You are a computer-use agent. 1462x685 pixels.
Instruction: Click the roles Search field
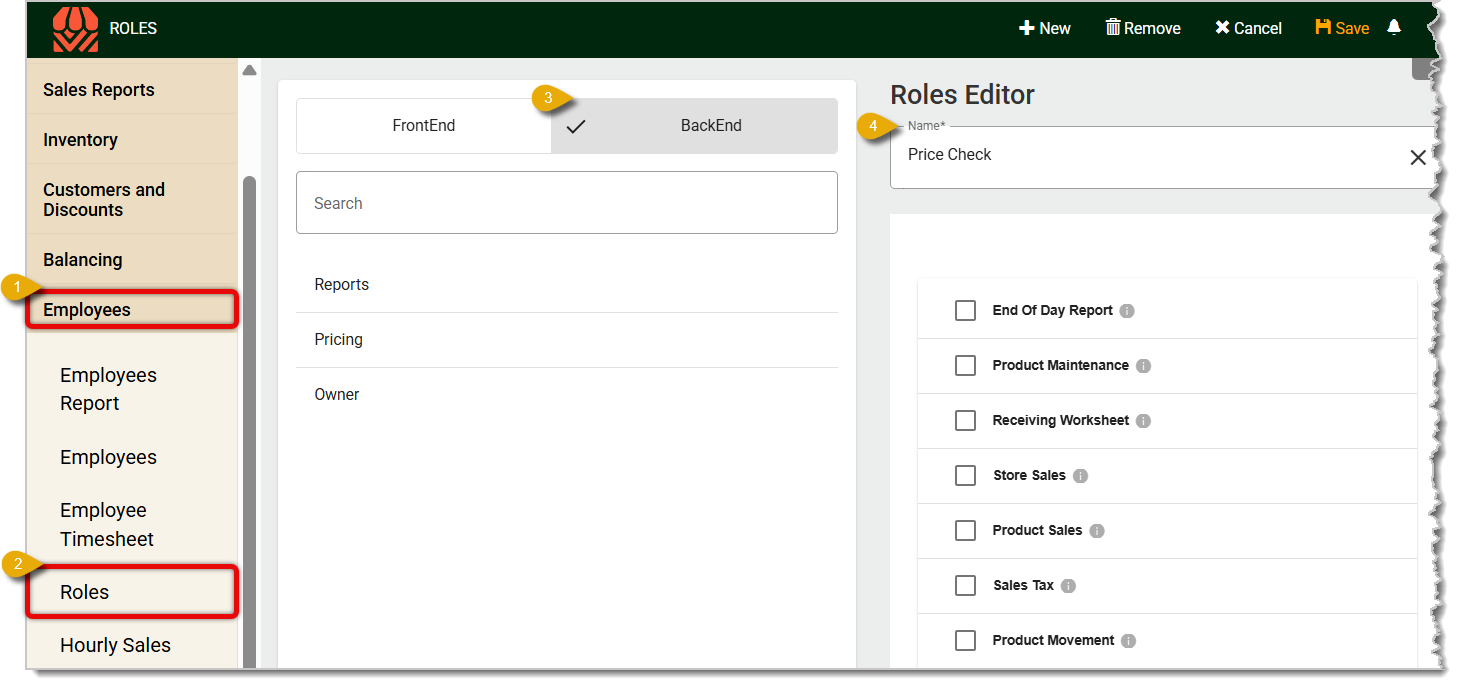point(567,203)
